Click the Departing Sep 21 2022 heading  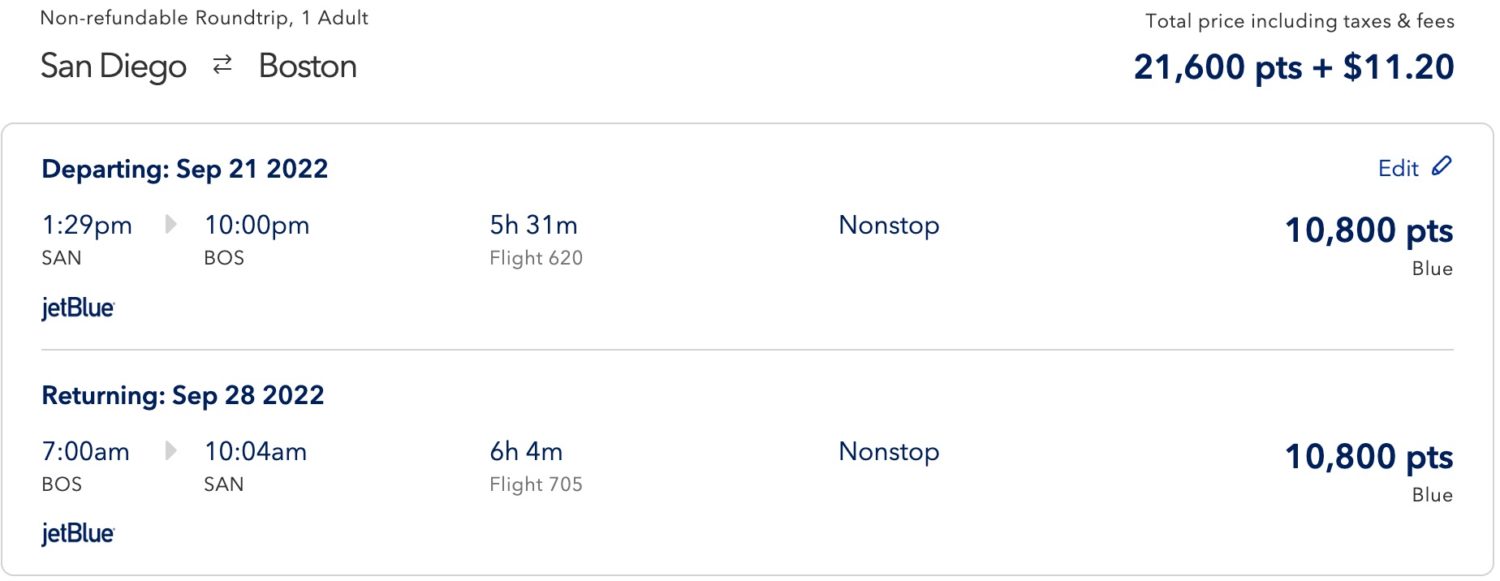tap(184, 168)
